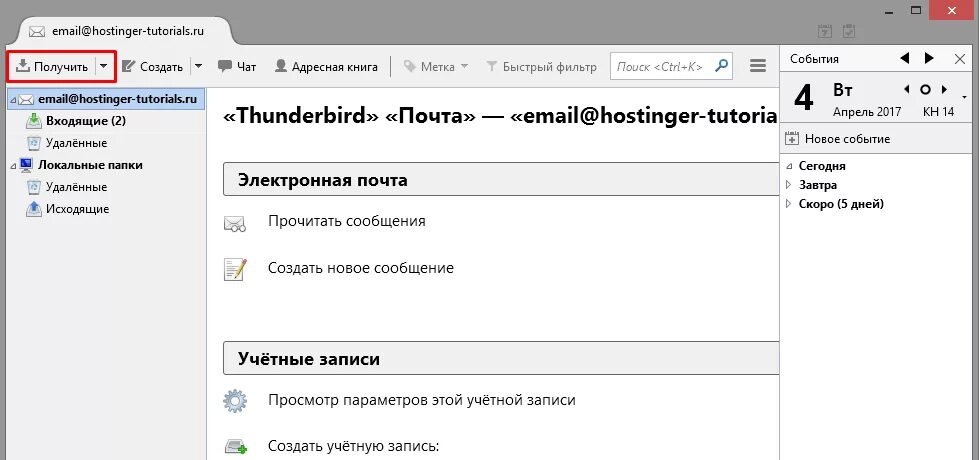The width and height of the screenshot is (979, 460).
Task: Toggle the Быстрый фильтр quick filter
Action: coord(541,67)
